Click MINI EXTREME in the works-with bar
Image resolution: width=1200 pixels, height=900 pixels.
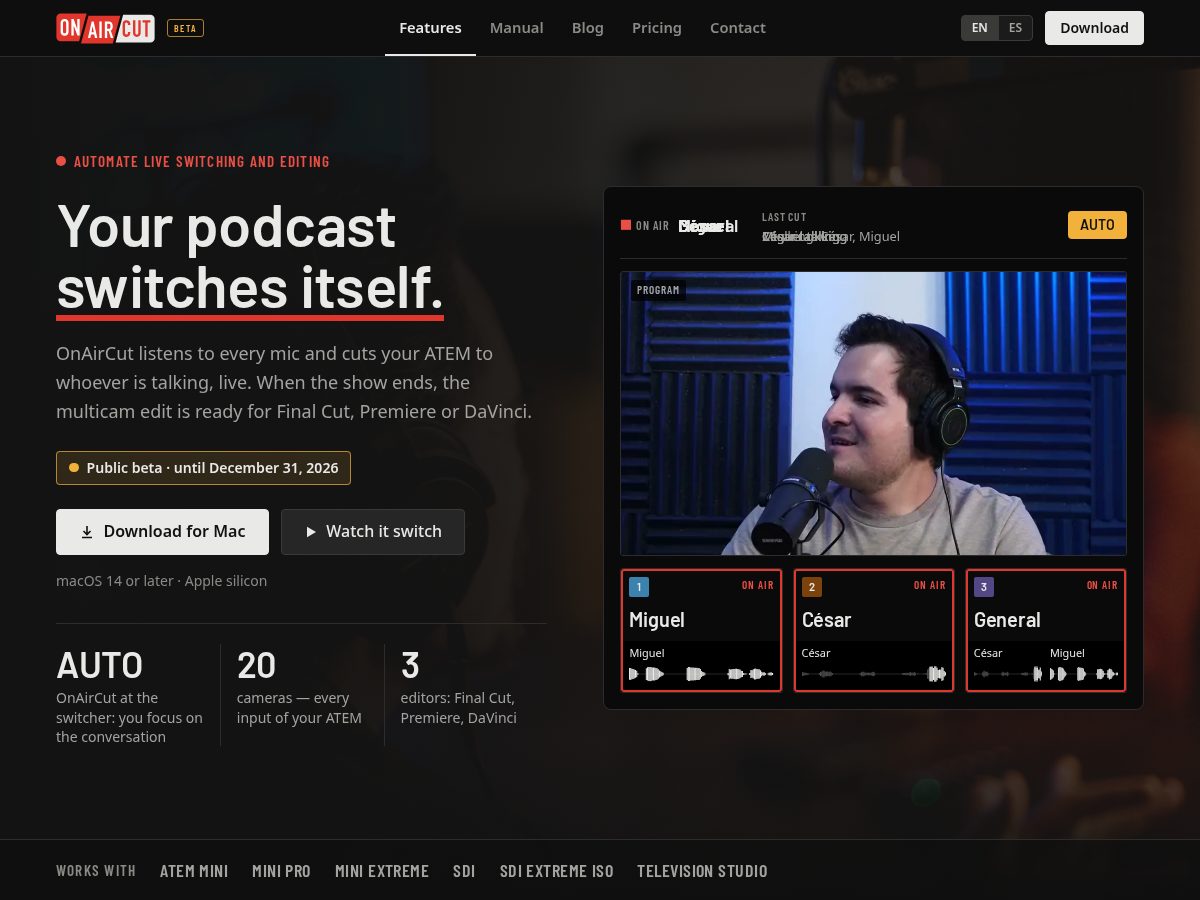[x=382, y=871]
